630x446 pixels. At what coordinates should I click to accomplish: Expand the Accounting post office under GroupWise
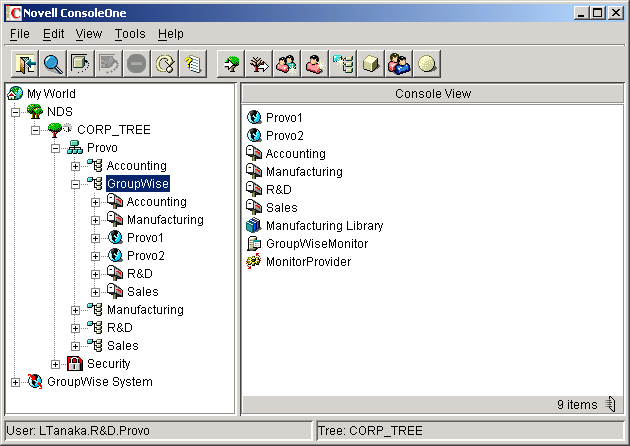pos(95,202)
